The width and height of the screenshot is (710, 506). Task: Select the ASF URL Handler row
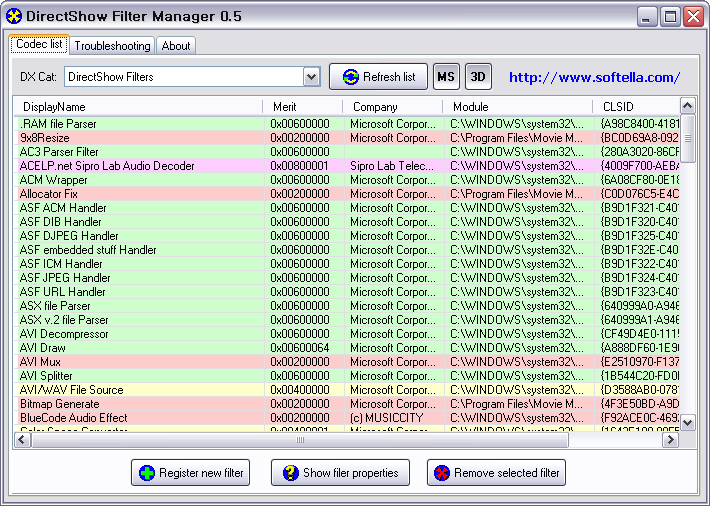coord(347,292)
